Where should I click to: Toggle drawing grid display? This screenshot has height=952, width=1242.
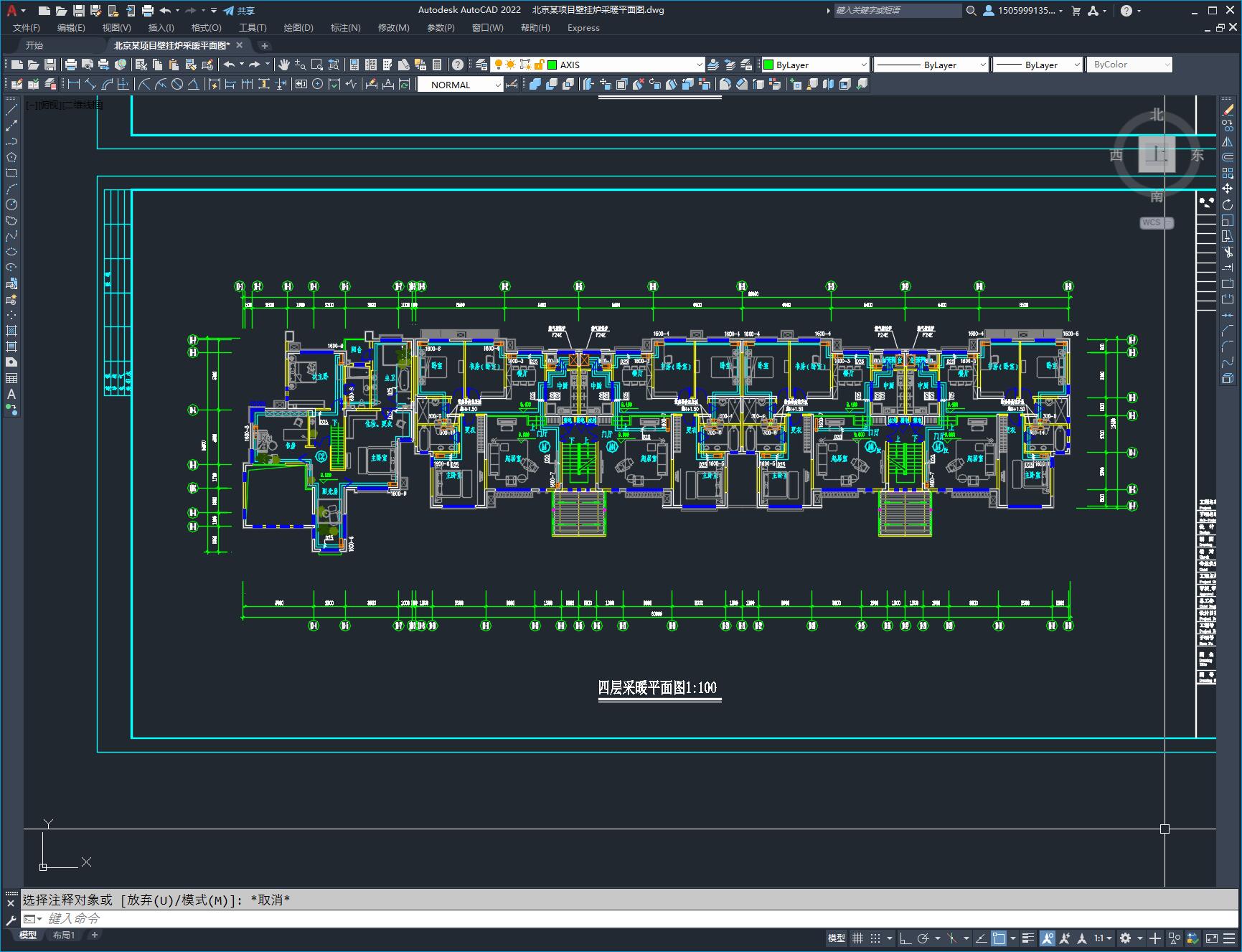point(857,938)
